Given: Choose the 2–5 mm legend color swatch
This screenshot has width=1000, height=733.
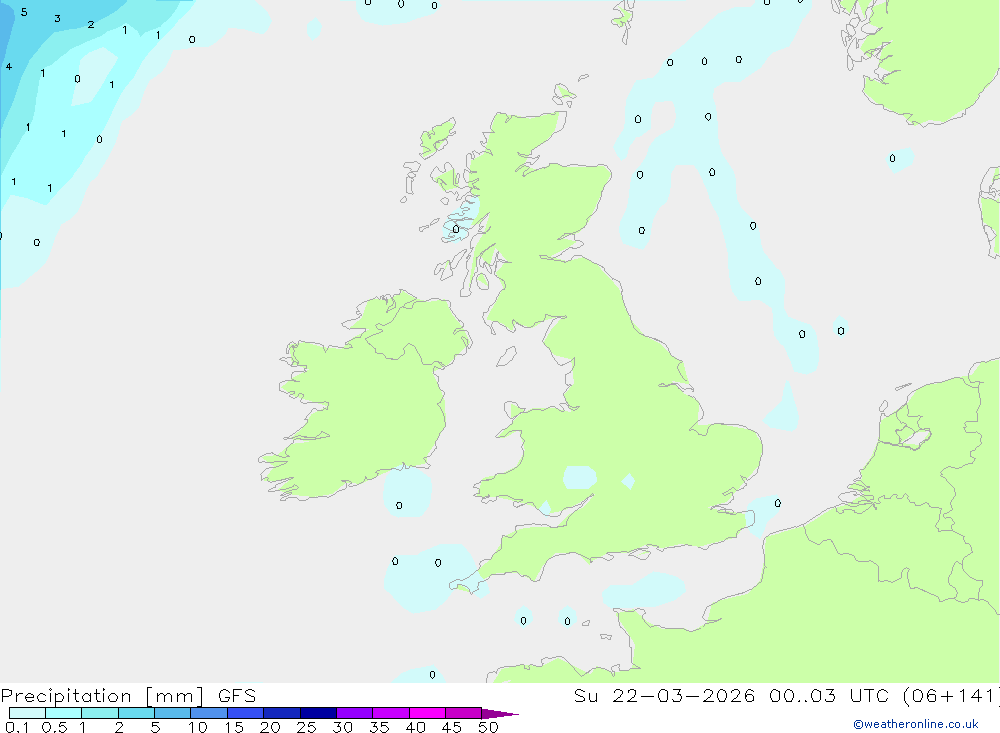Looking at the screenshot, I should [x=136, y=713].
